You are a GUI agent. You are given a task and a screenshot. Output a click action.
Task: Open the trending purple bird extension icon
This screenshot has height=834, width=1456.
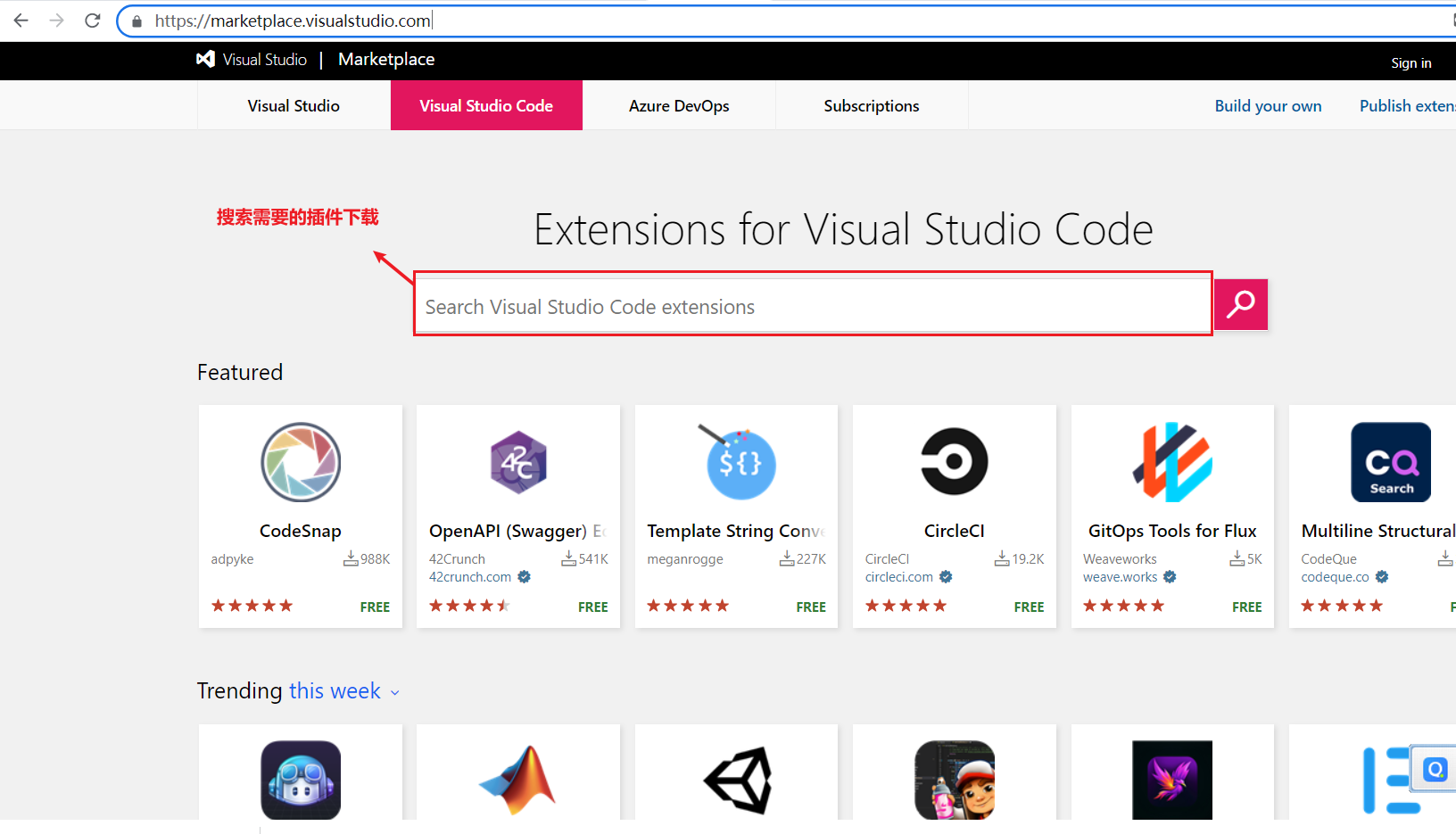coord(1172,780)
